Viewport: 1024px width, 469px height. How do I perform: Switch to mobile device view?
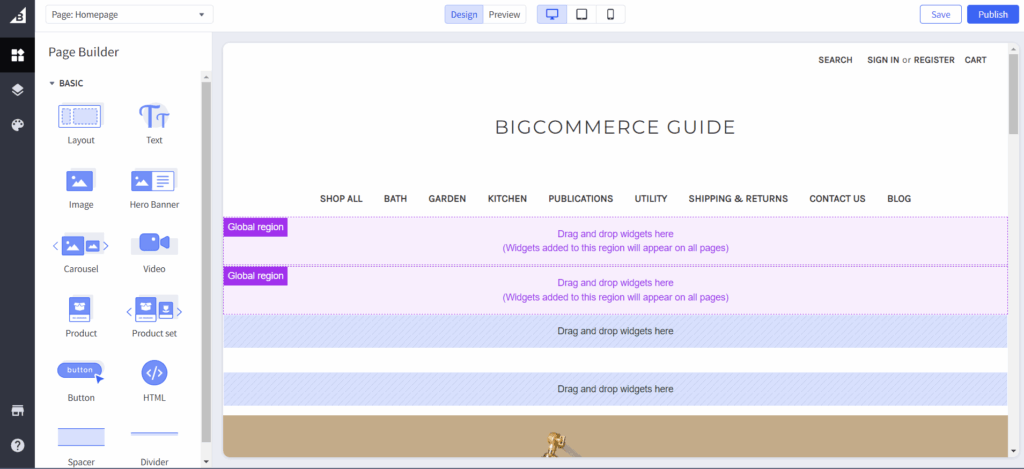[611, 14]
